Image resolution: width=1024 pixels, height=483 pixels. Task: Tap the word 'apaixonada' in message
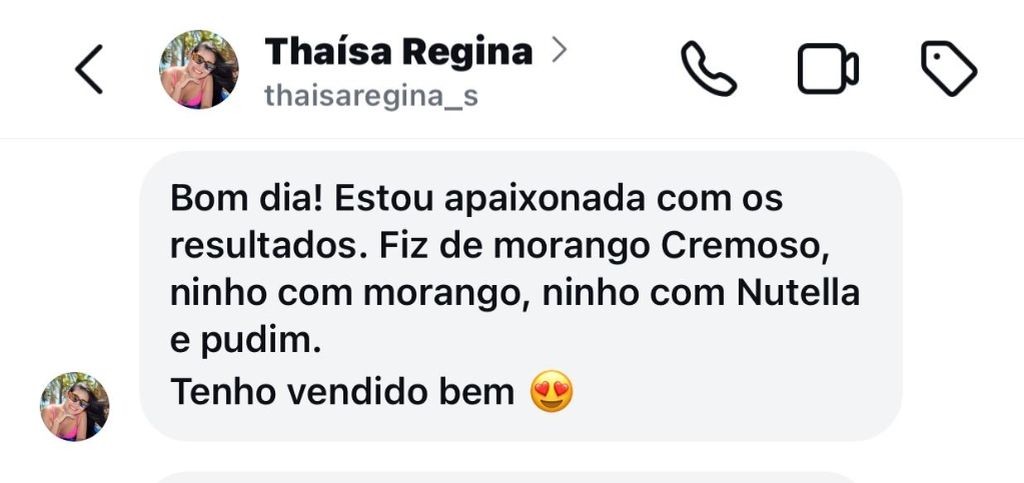pyautogui.click(x=546, y=200)
